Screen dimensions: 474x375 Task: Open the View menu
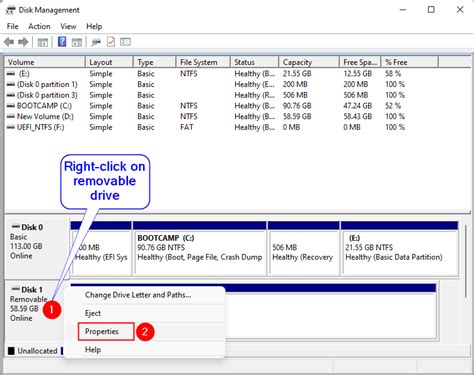point(68,26)
